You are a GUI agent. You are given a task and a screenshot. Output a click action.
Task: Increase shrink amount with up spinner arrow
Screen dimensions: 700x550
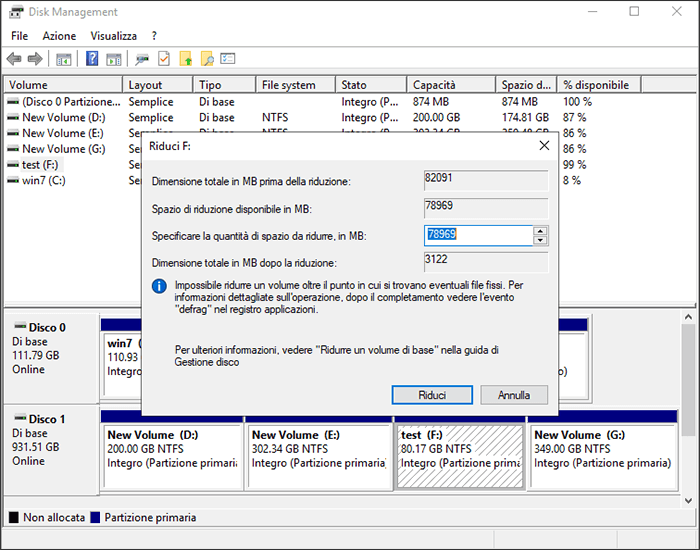click(541, 231)
